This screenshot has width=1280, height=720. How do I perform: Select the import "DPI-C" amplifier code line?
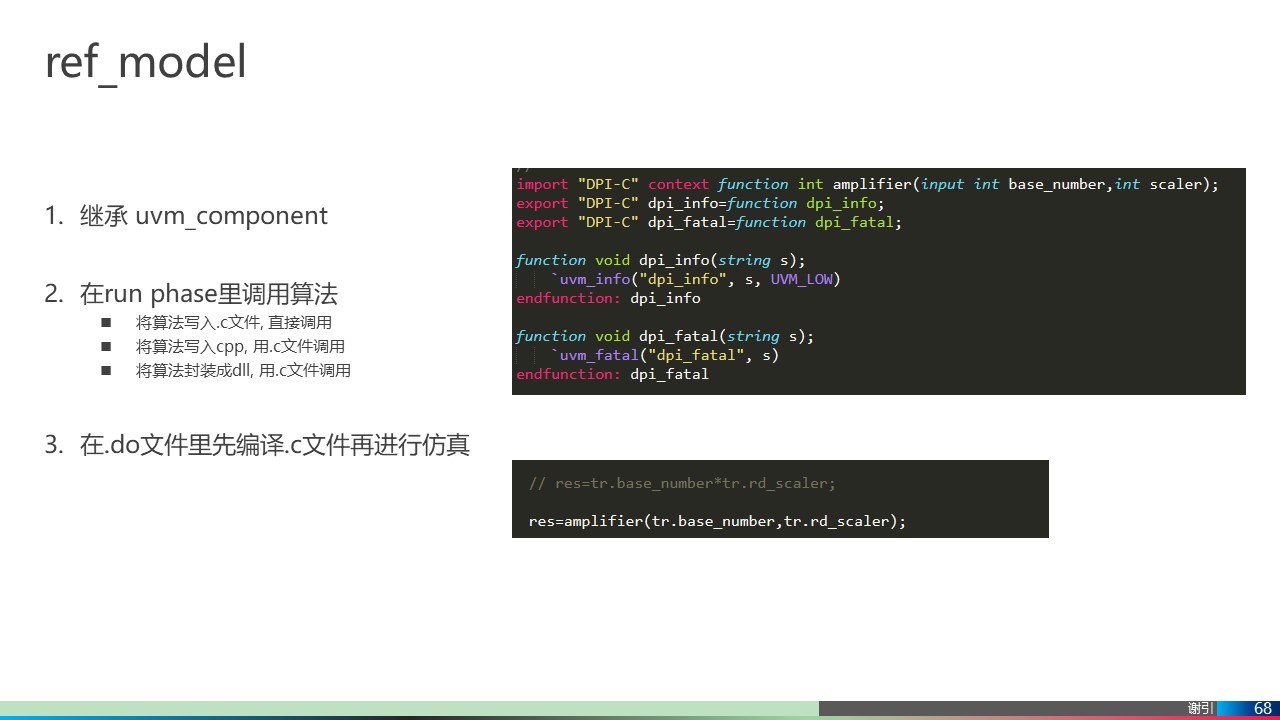point(866,184)
